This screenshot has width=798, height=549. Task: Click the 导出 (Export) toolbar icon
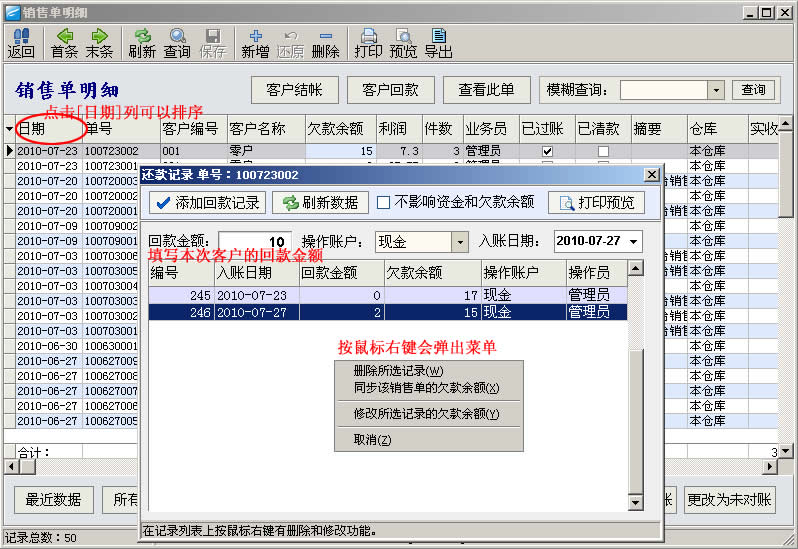[x=438, y=43]
